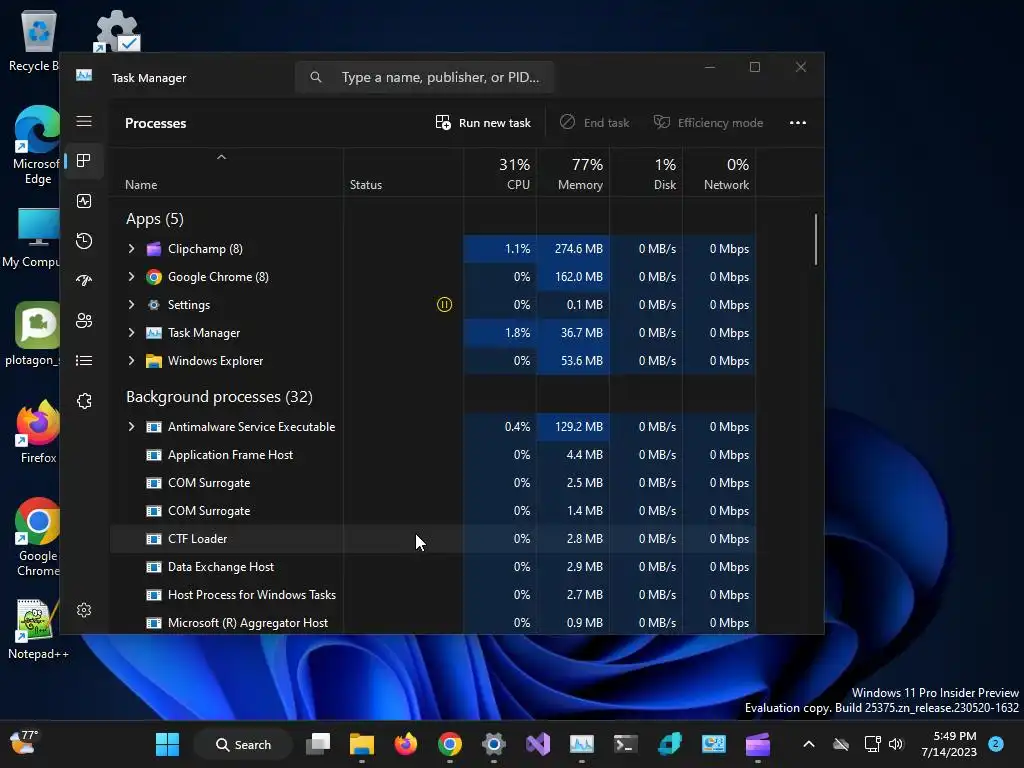1024x768 pixels.
Task: Click the Windows Start button on taskbar
Action: pyautogui.click(x=167, y=744)
